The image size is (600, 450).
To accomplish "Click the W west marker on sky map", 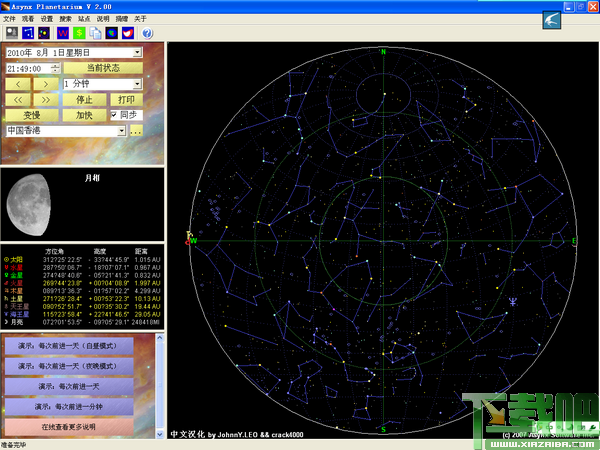I will (x=194, y=241).
